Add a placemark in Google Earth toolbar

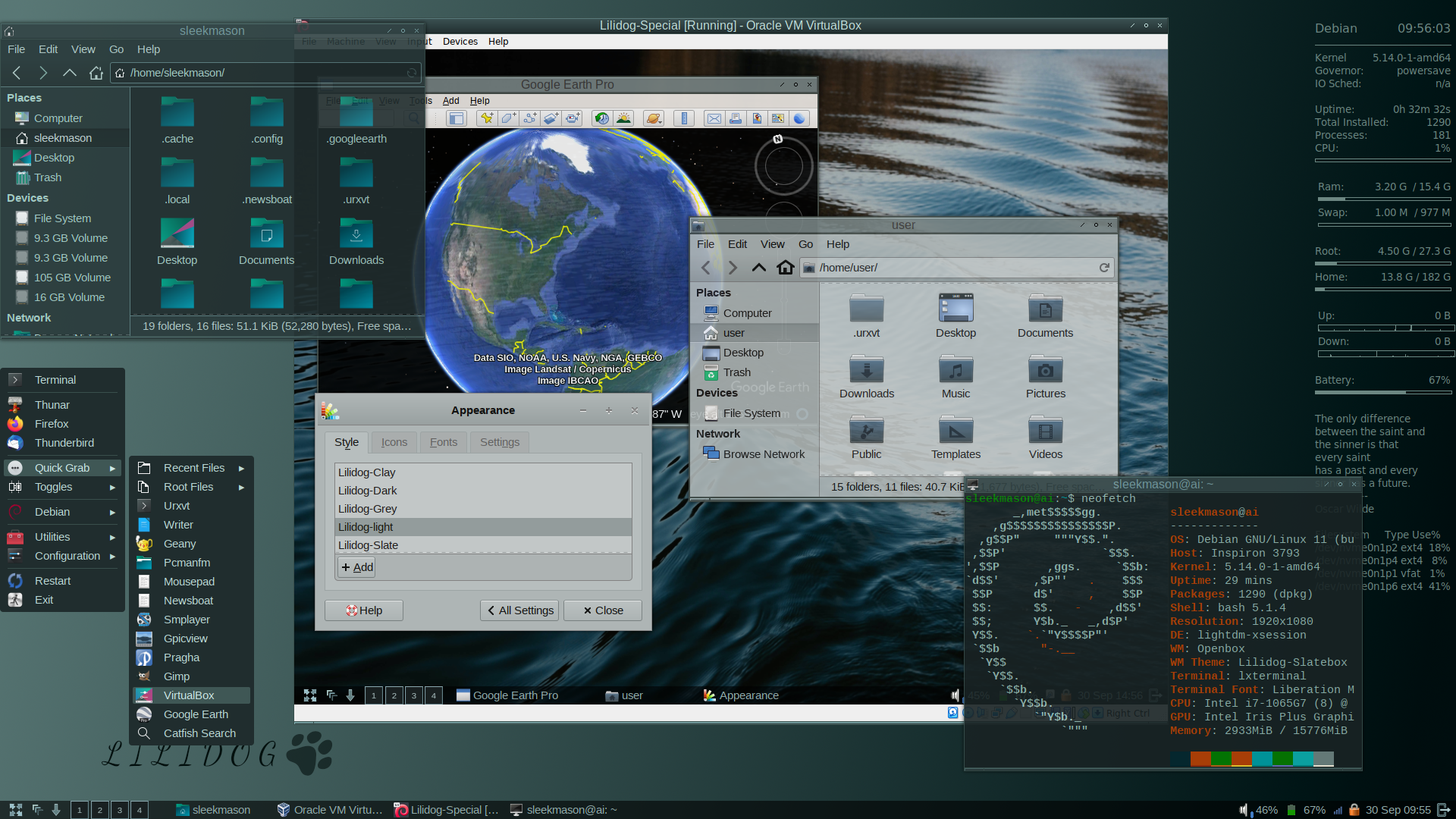(487, 118)
